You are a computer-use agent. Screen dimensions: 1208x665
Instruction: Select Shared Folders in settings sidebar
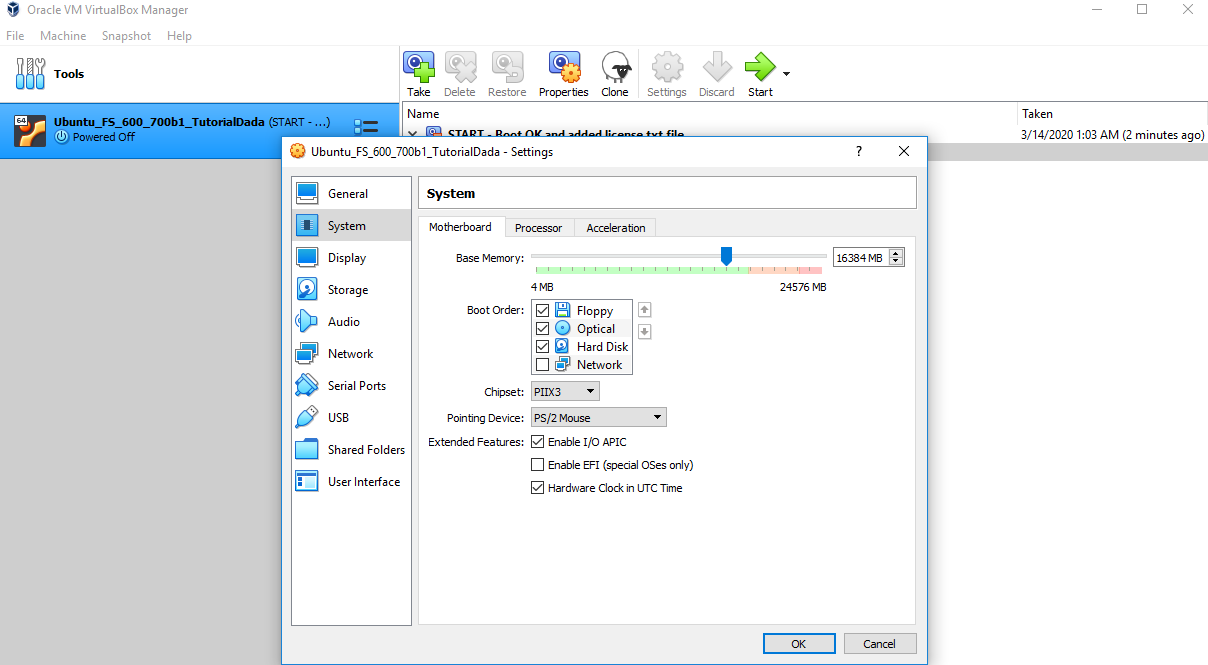365,450
